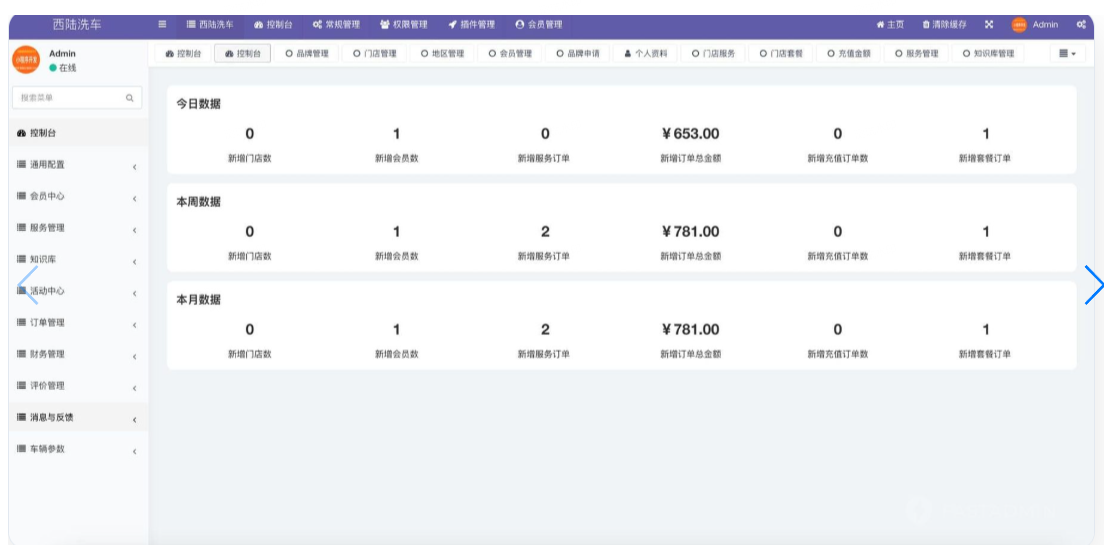Screen dimensions: 1104x545
Task: Switch to the 个人资料 tab
Action: click(x=645, y=54)
